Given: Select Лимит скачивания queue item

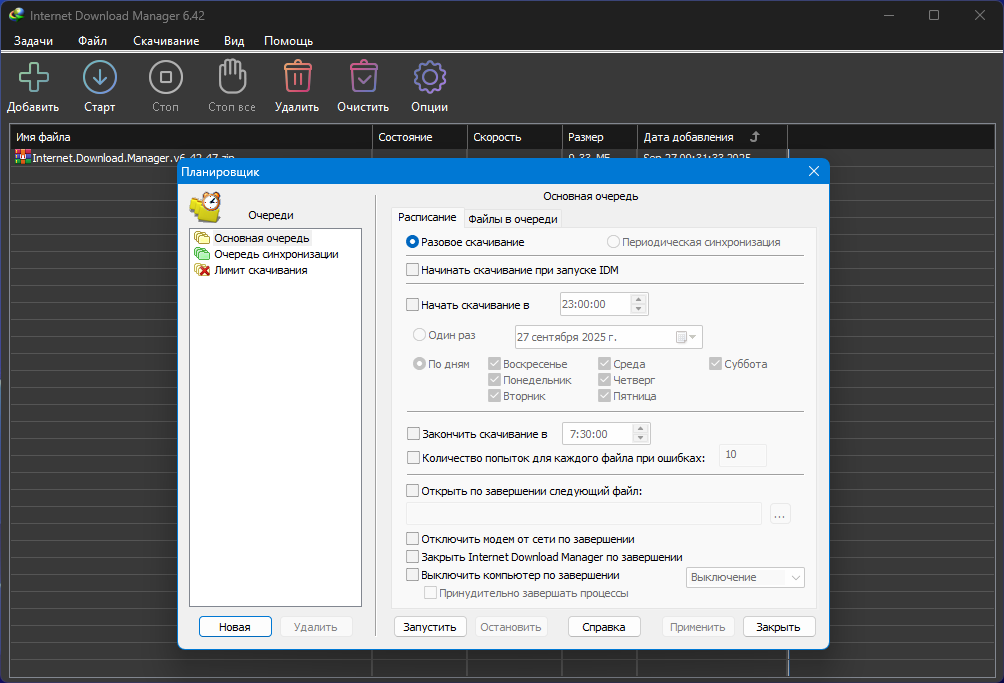Looking at the screenshot, I should click(260, 270).
